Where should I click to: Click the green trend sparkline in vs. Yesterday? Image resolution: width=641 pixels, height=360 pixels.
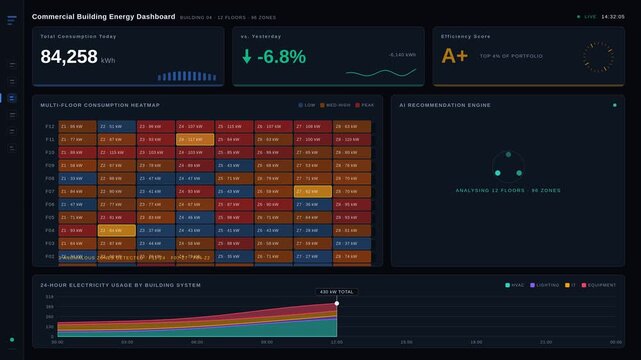pyautogui.click(x=381, y=73)
